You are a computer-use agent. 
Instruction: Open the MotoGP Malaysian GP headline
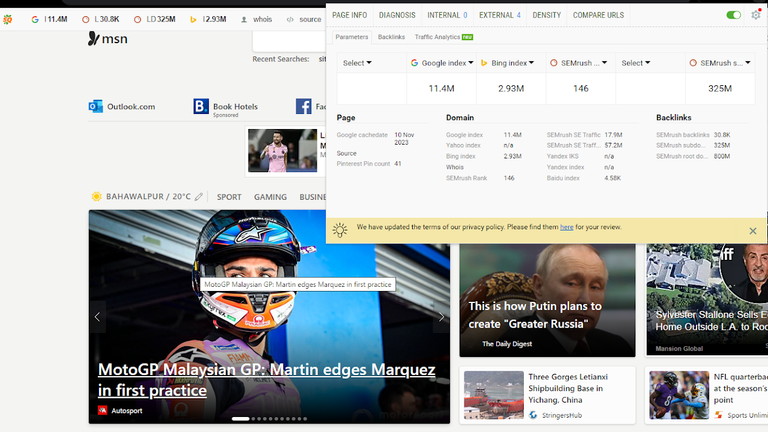coord(266,380)
